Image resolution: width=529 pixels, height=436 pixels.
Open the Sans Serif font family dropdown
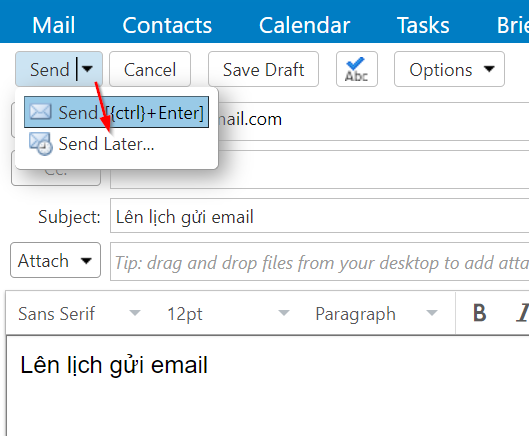(79, 314)
